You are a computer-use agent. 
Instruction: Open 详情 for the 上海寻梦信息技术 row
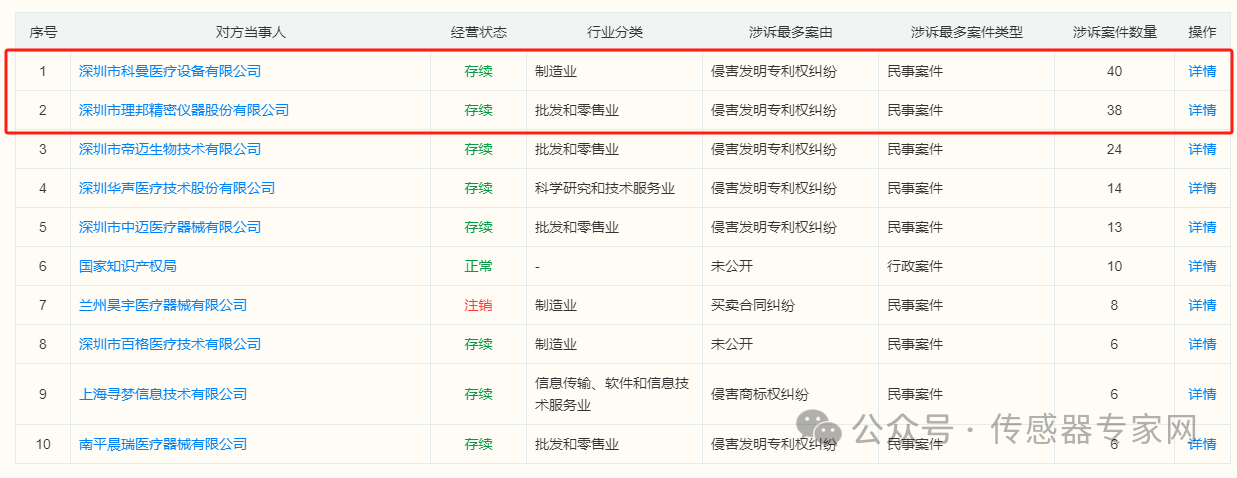(x=1202, y=394)
